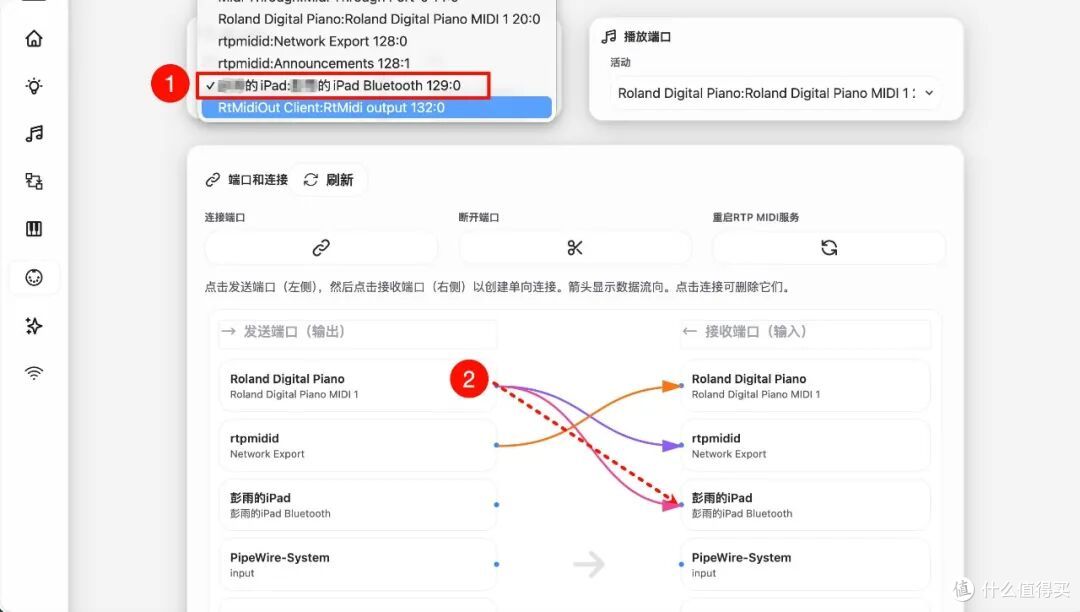Open the piano keyboard section in sidebar

(x=34, y=229)
